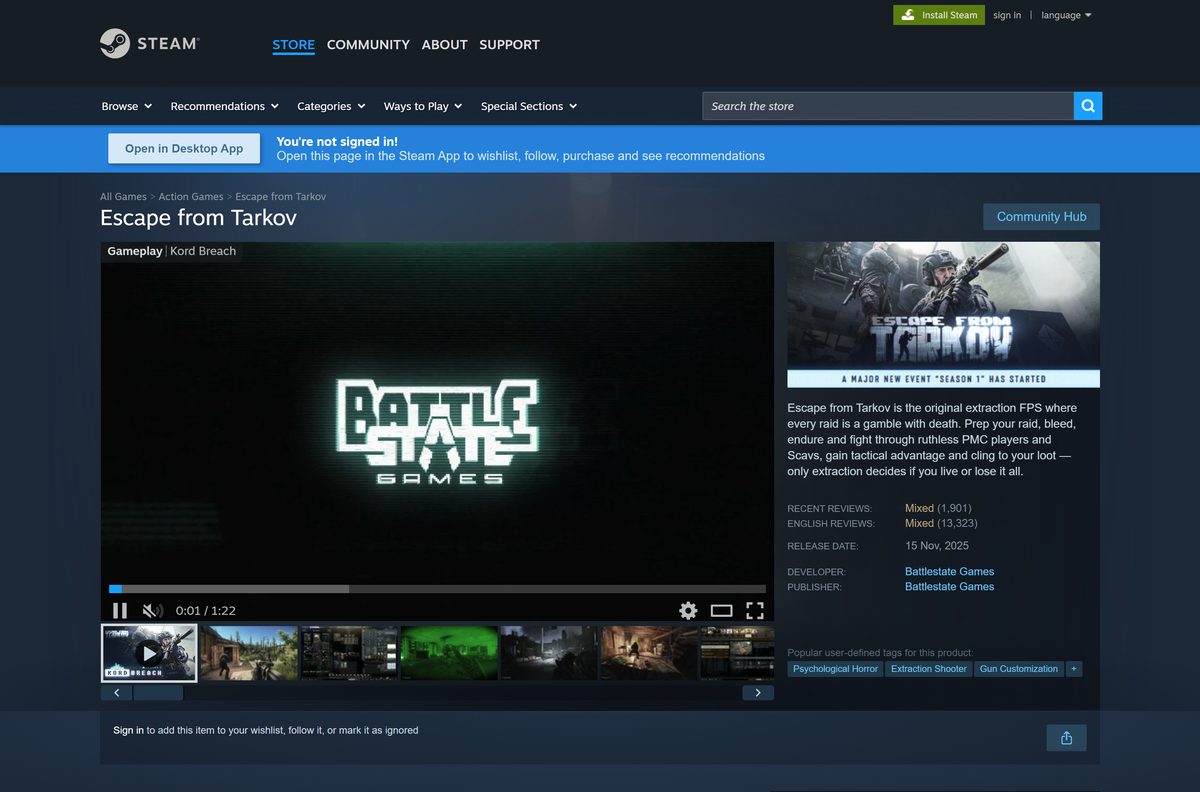Select the Kord Breach video thumbnail
Image resolution: width=1200 pixels, height=792 pixels.
coord(149,653)
